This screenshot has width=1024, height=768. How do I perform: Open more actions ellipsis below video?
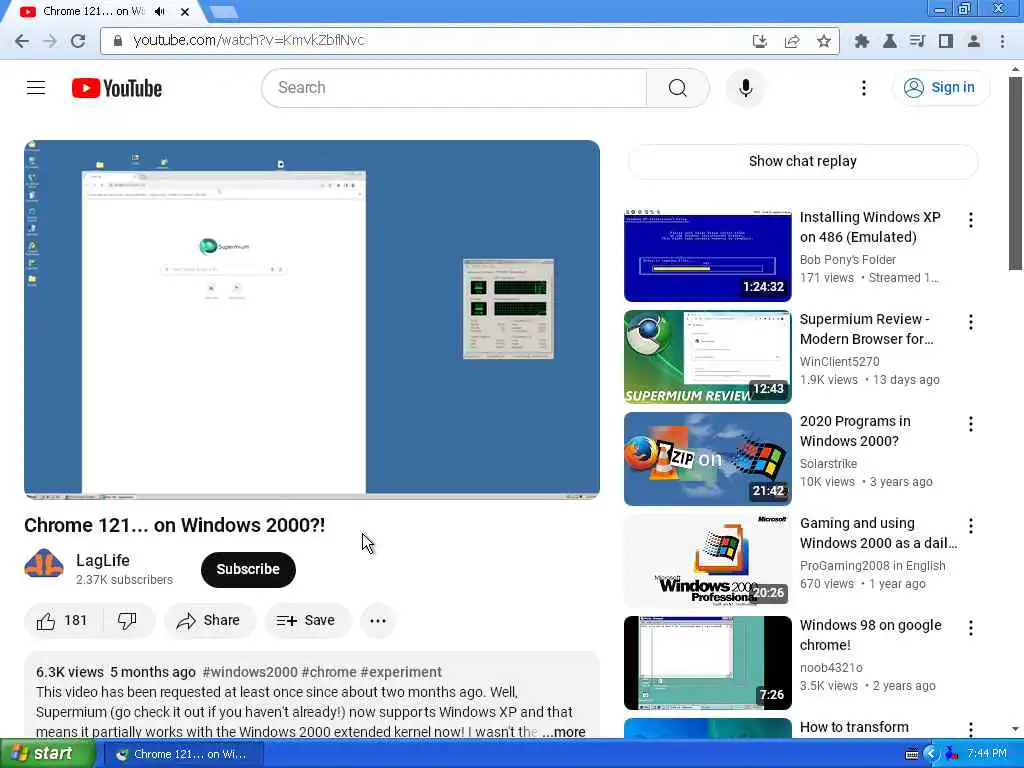378,620
